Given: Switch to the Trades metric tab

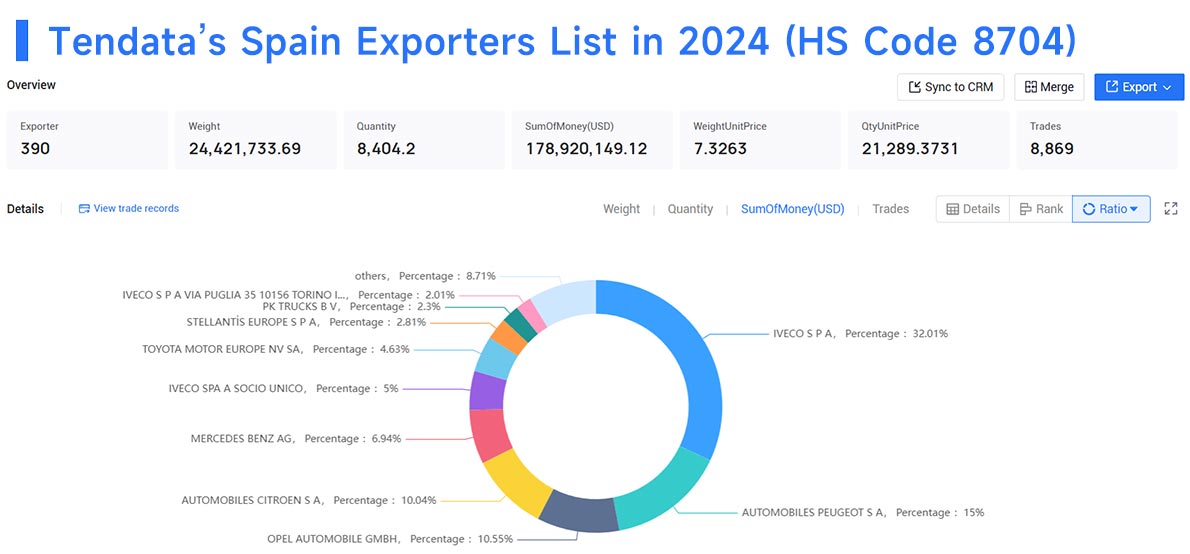Looking at the screenshot, I should pos(890,209).
